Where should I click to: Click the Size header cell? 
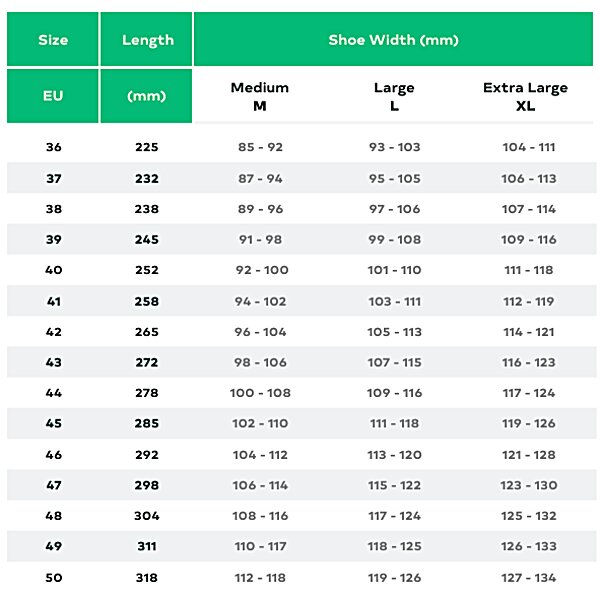(53, 39)
